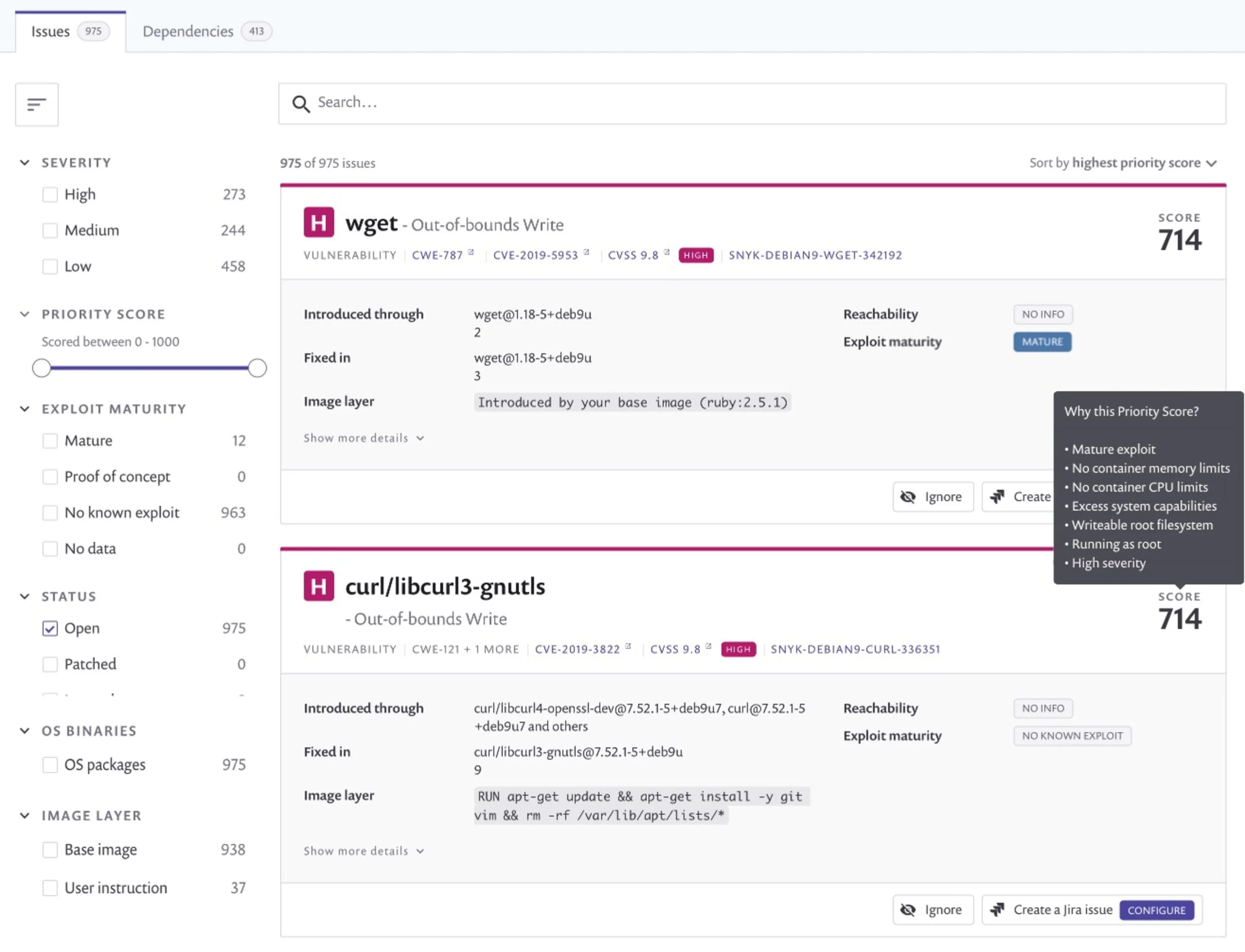The image size is (1245, 952).
Task: Click the H severity badge on curl/libcurl3-gnutls
Action: point(319,586)
